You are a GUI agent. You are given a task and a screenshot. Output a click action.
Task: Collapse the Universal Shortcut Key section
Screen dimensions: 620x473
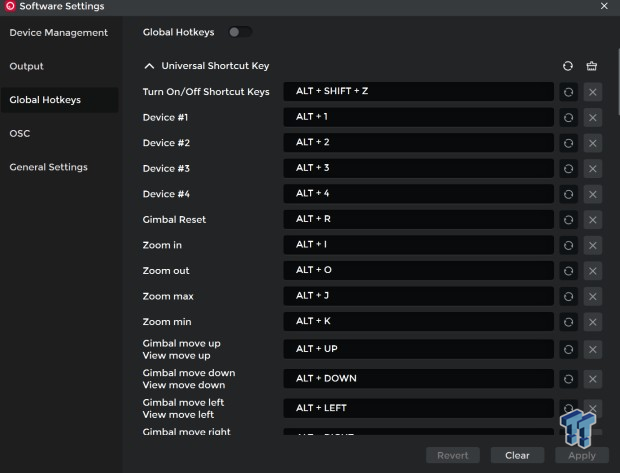[150, 66]
